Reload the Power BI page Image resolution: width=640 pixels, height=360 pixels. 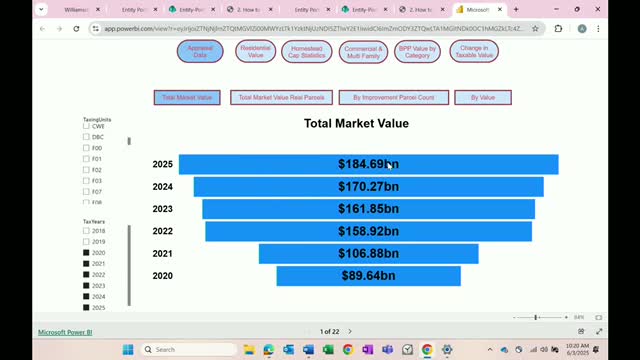point(76,29)
